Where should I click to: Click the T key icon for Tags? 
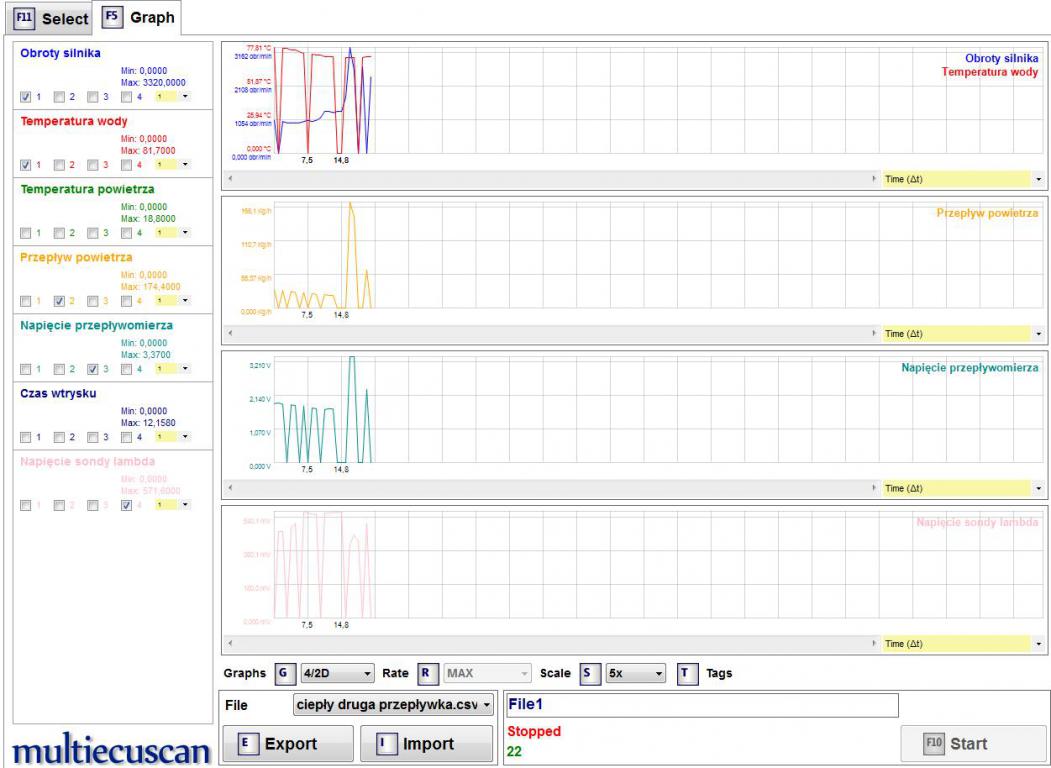tap(687, 673)
